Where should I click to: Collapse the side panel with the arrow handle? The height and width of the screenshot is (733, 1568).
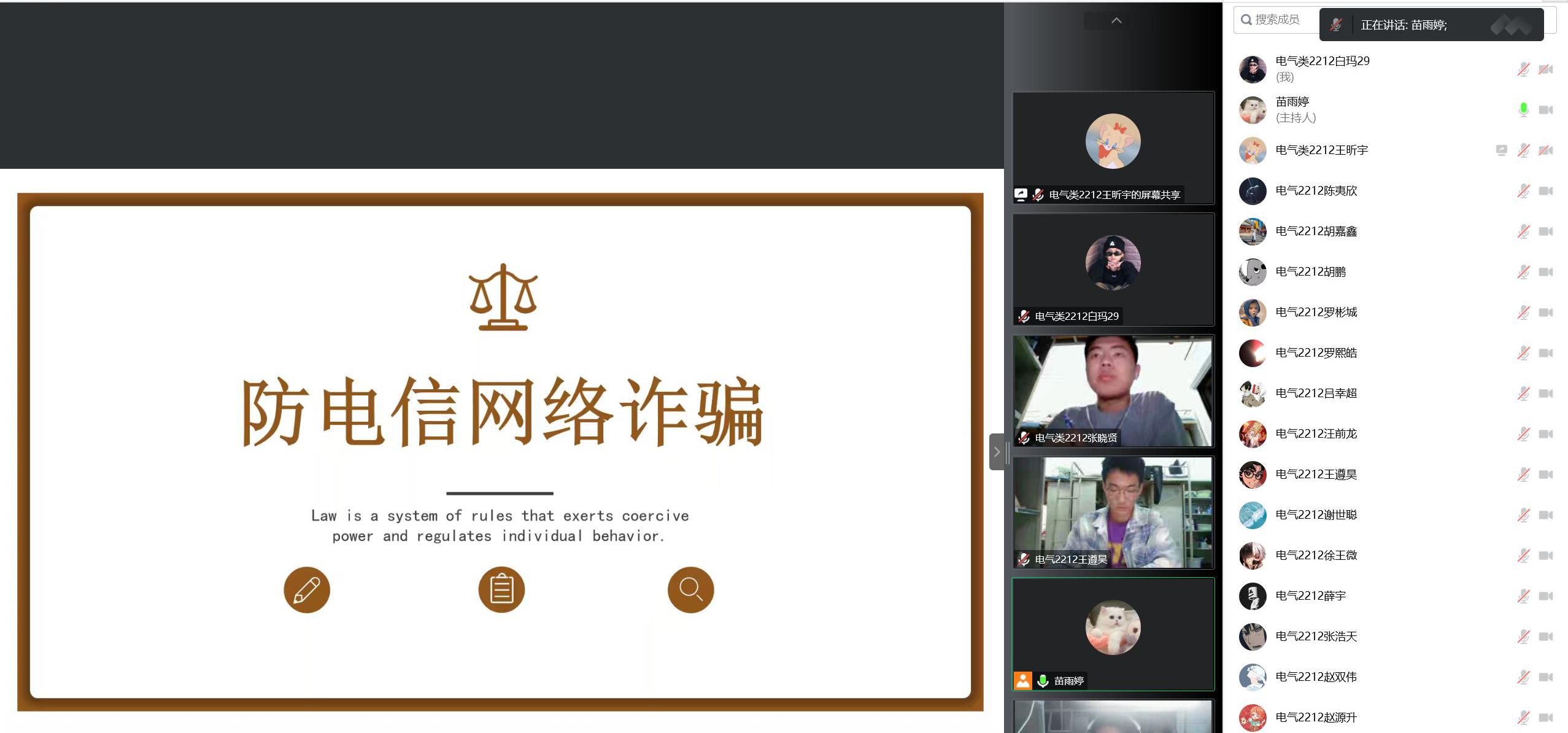click(997, 452)
